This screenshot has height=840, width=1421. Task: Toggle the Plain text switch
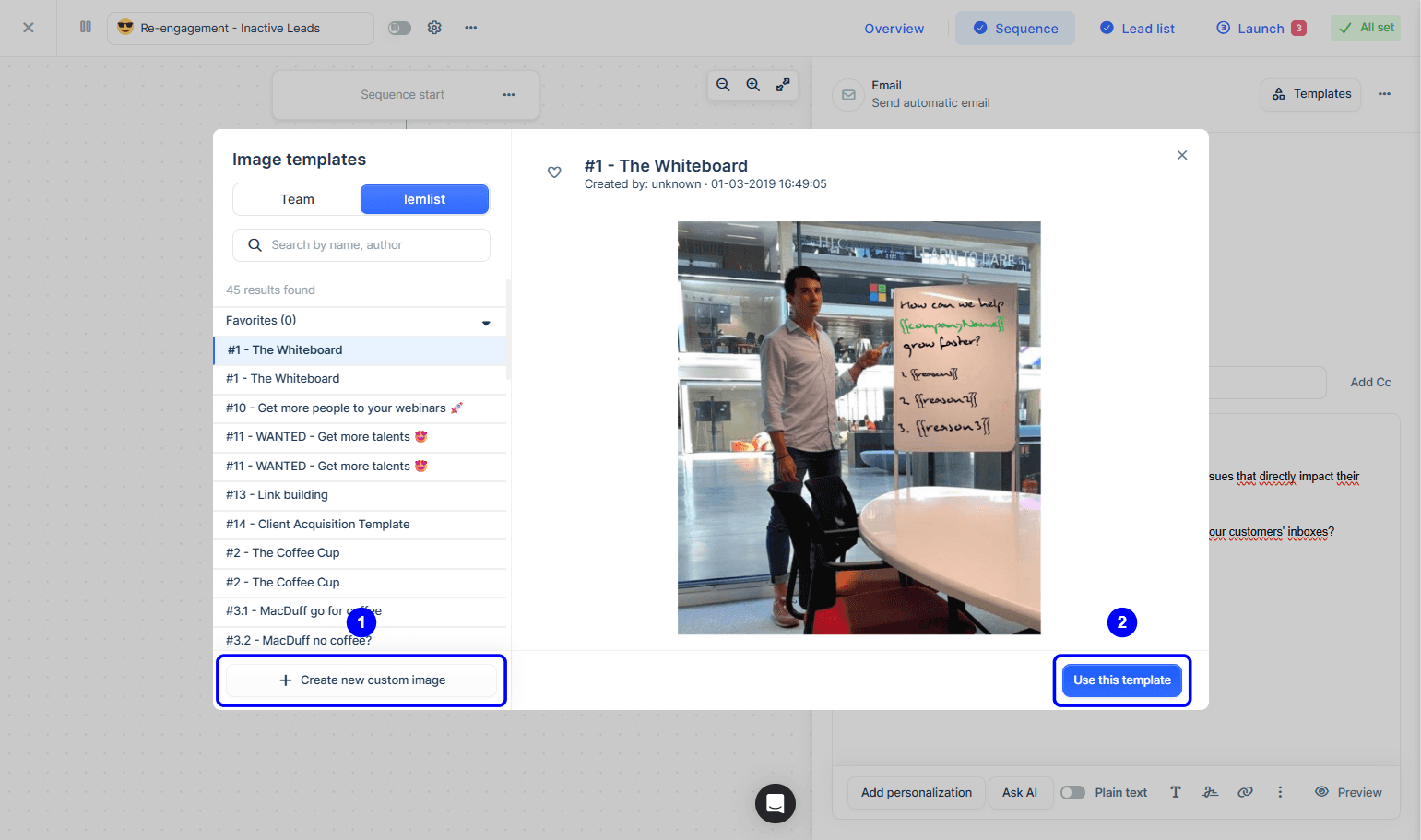click(1072, 793)
